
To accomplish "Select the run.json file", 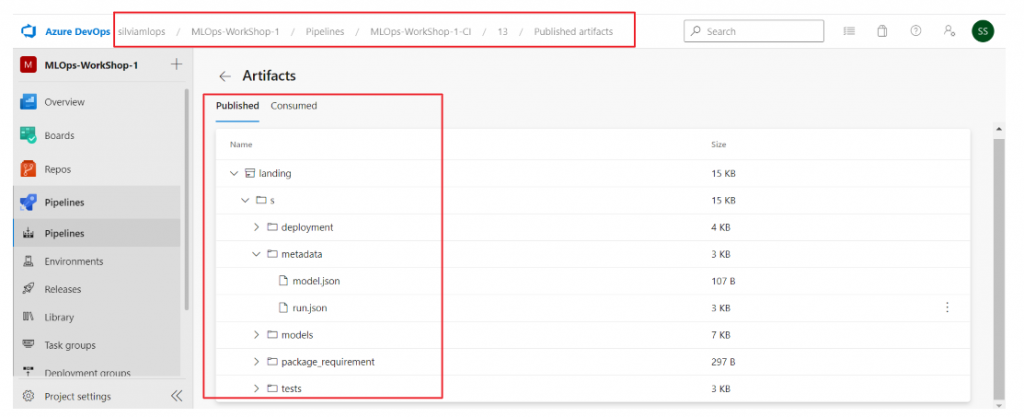I will (x=310, y=308).
